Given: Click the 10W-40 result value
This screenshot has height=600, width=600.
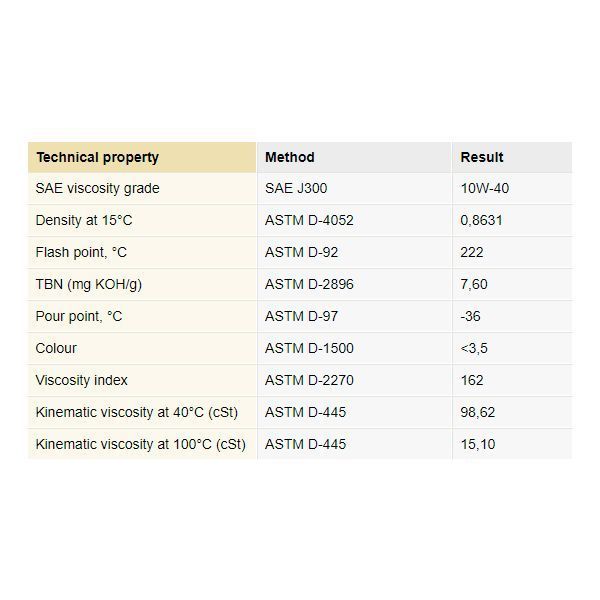Looking at the screenshot, I should click(484, 188).
